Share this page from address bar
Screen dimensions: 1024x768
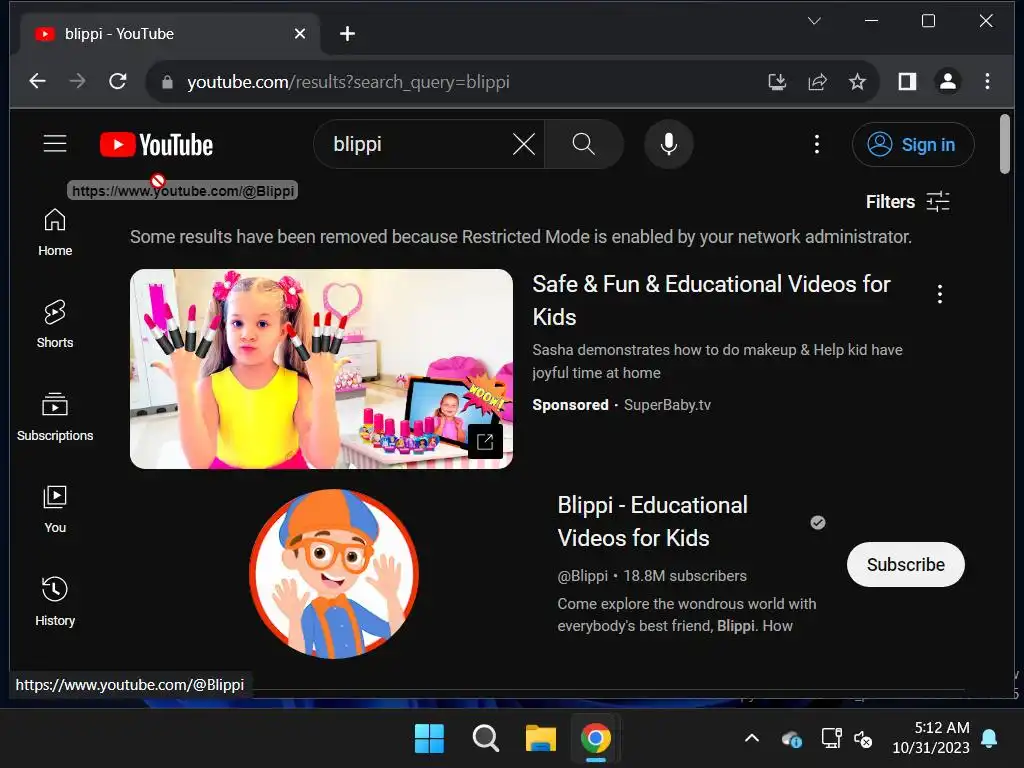817,82
